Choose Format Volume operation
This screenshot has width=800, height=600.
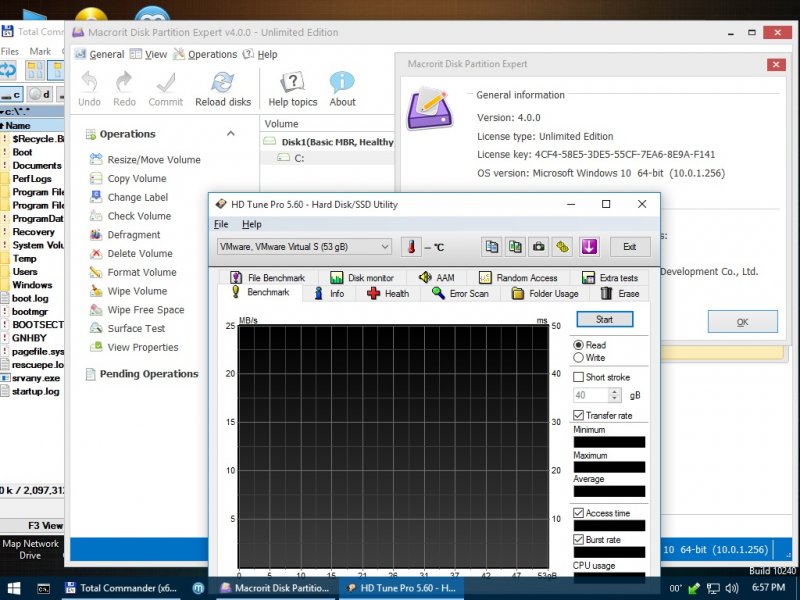click(133, 272)
